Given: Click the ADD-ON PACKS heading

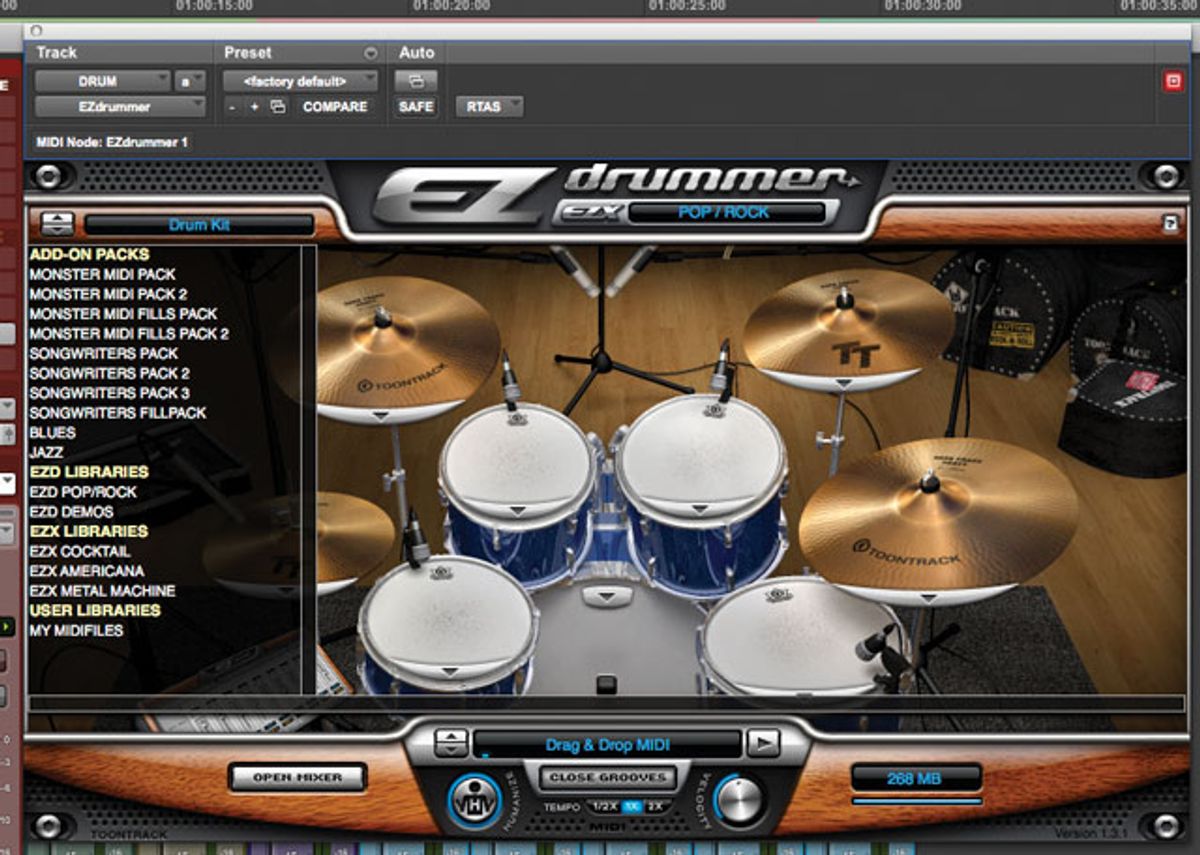Looking at the screenshot, I should [89, 254].
